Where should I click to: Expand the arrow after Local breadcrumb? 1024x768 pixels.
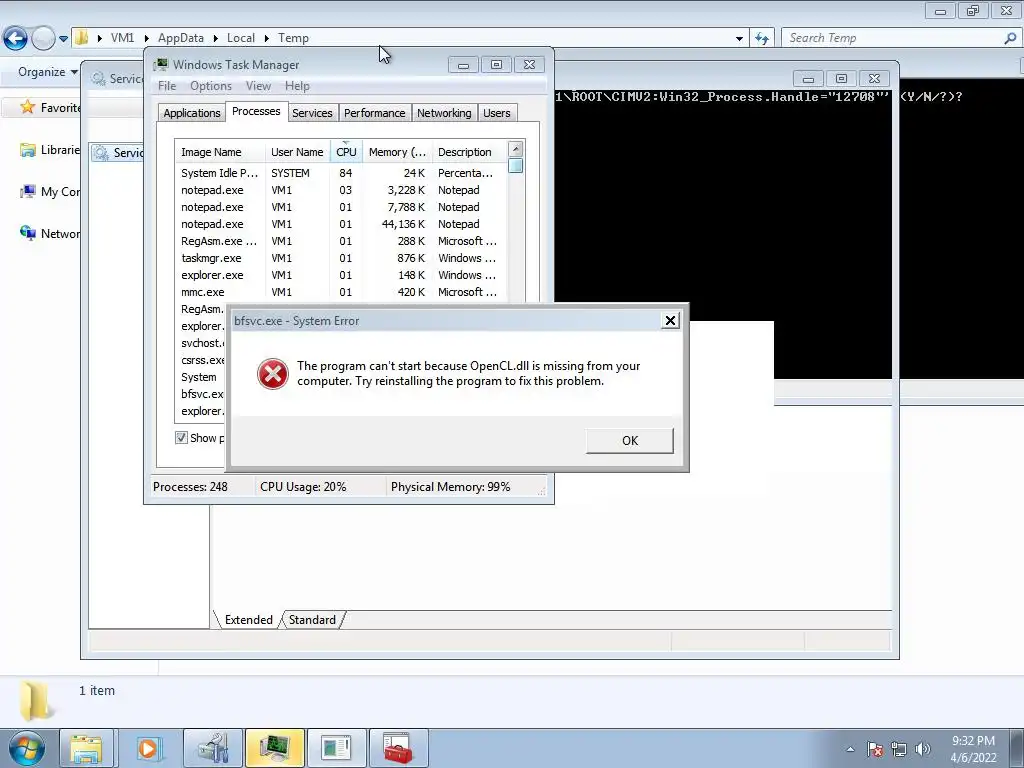(267, 38)
